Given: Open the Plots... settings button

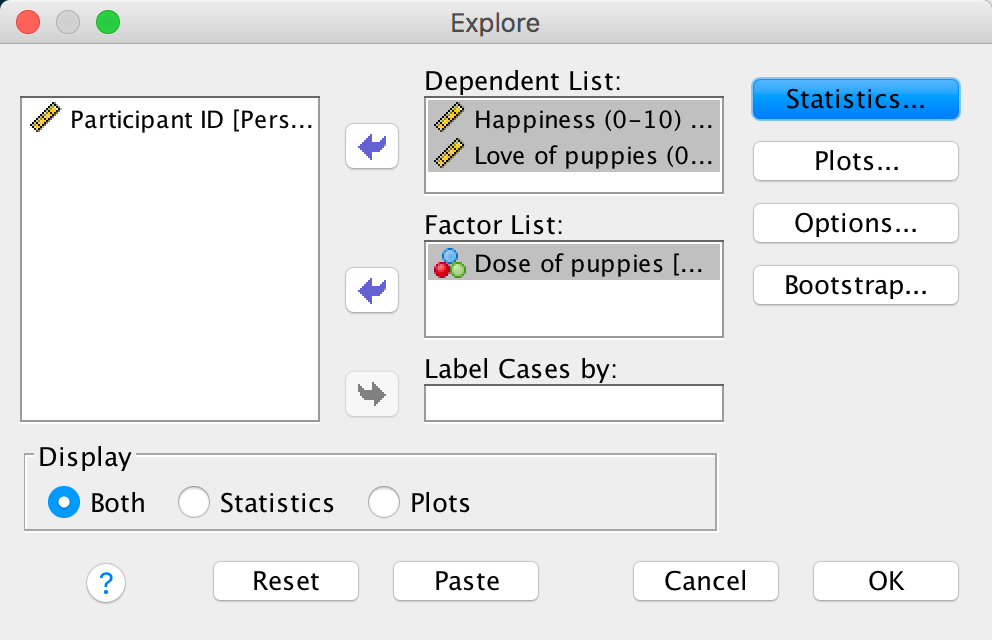Looking at the screenshot, I should pyautogui.click(x=855, y=161).
